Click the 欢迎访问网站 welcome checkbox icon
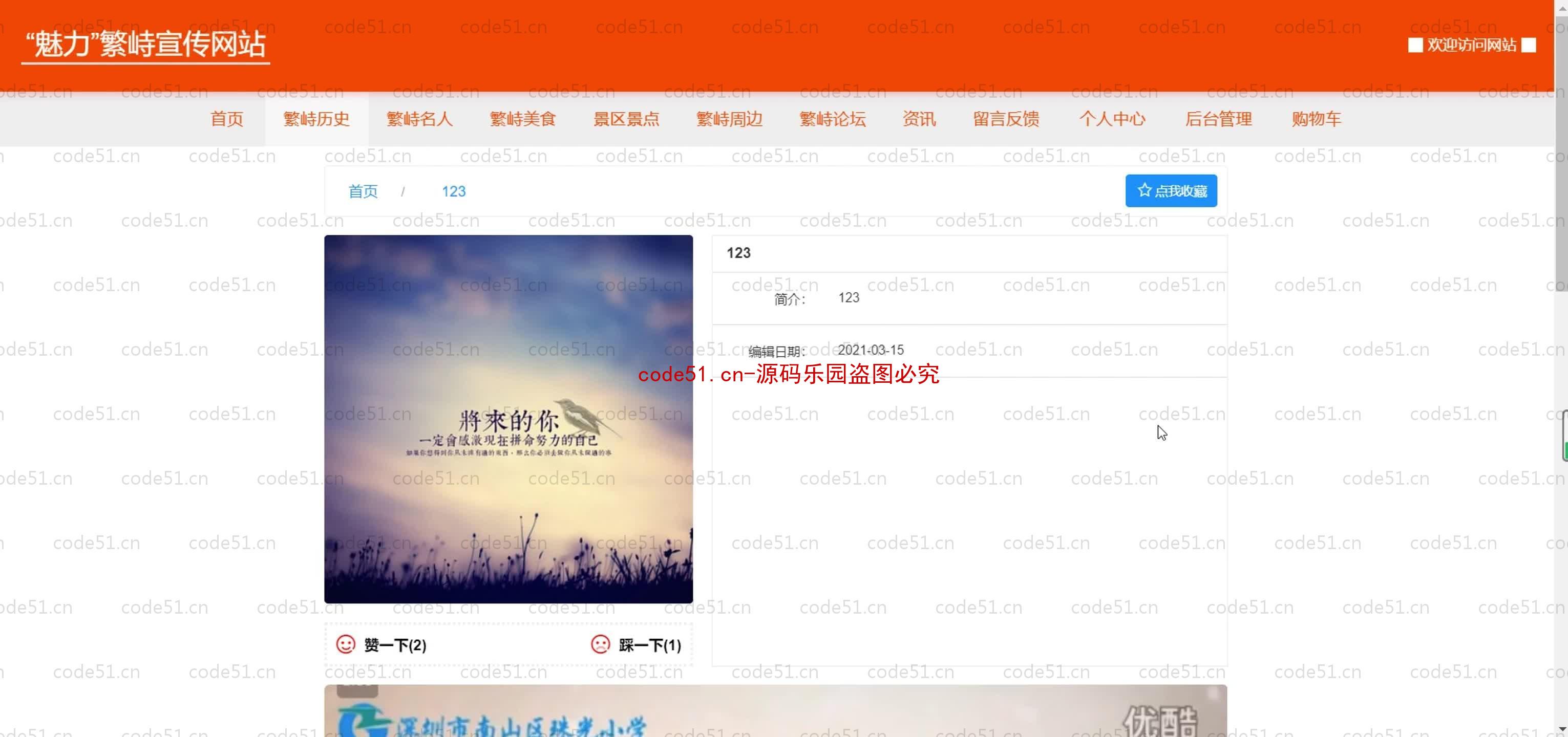The image size is (1568, 737). [x=1413, y=45]
